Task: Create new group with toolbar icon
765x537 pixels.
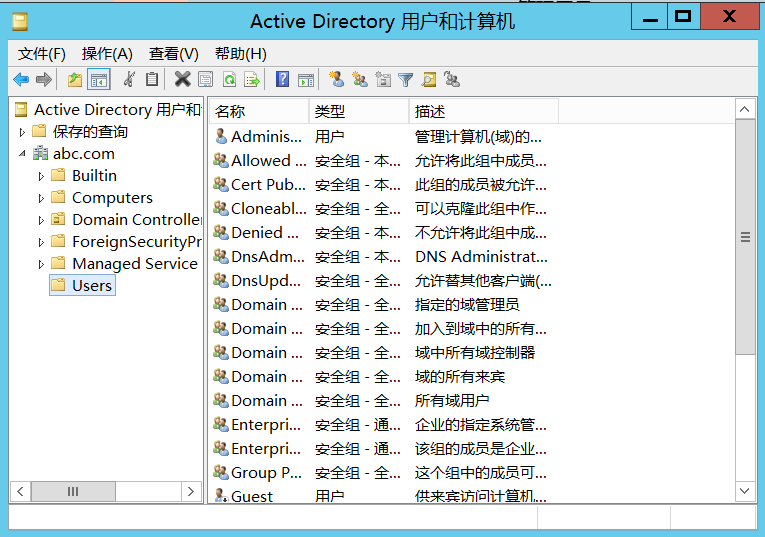Action: [360, 80]
